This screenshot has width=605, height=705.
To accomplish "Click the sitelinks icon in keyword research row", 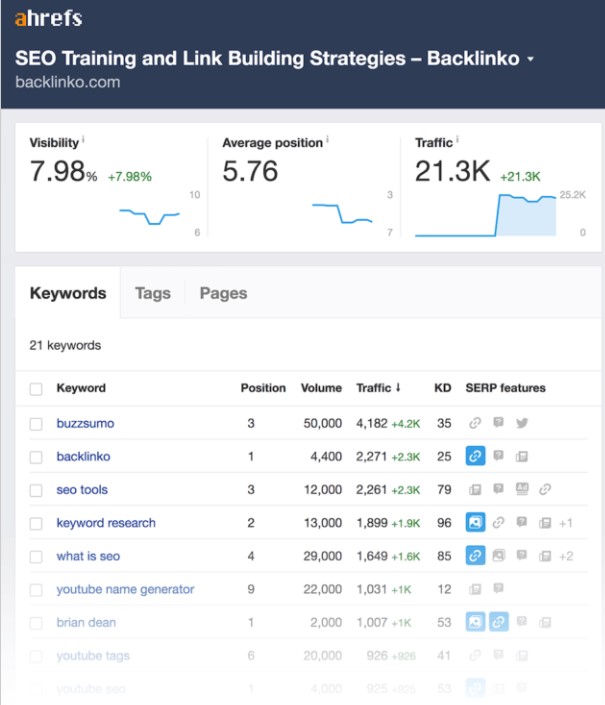I will (x=498, y=522).
